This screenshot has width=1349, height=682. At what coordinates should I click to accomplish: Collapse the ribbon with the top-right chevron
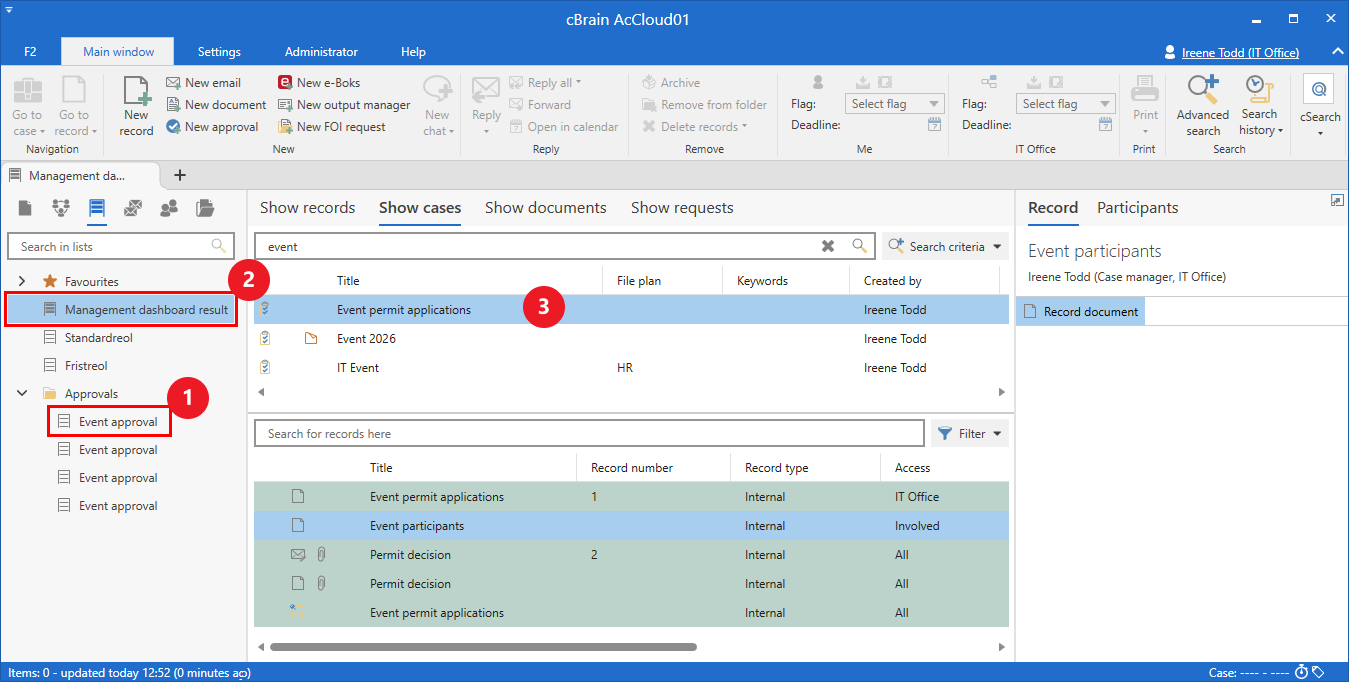click(1337, 51)
